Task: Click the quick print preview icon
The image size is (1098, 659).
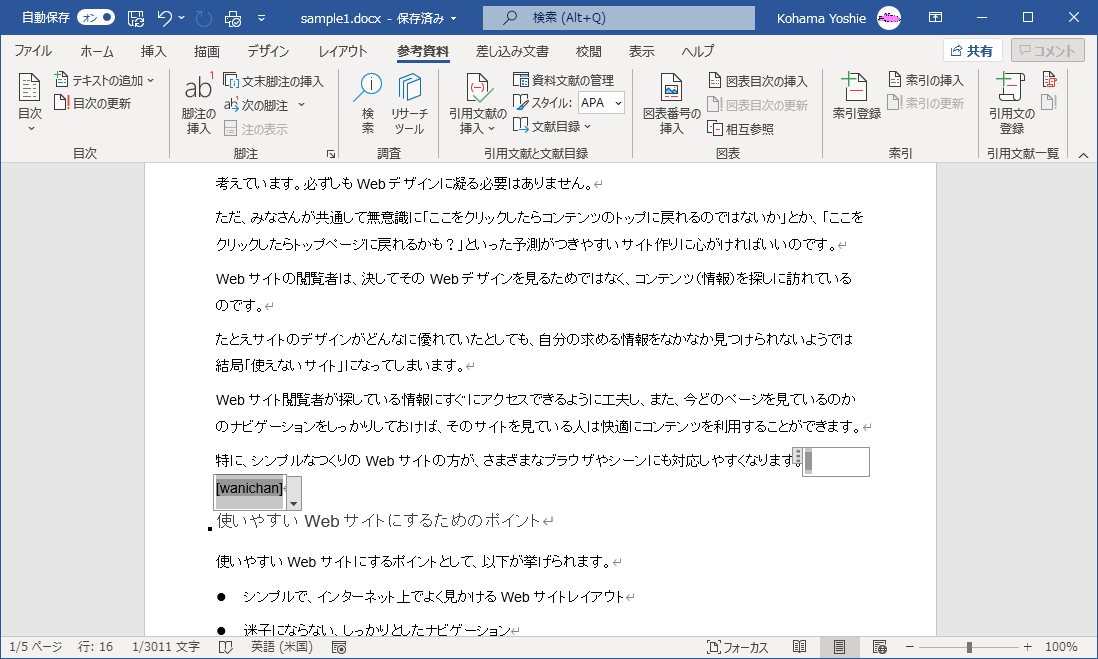Action: (232, 18)
